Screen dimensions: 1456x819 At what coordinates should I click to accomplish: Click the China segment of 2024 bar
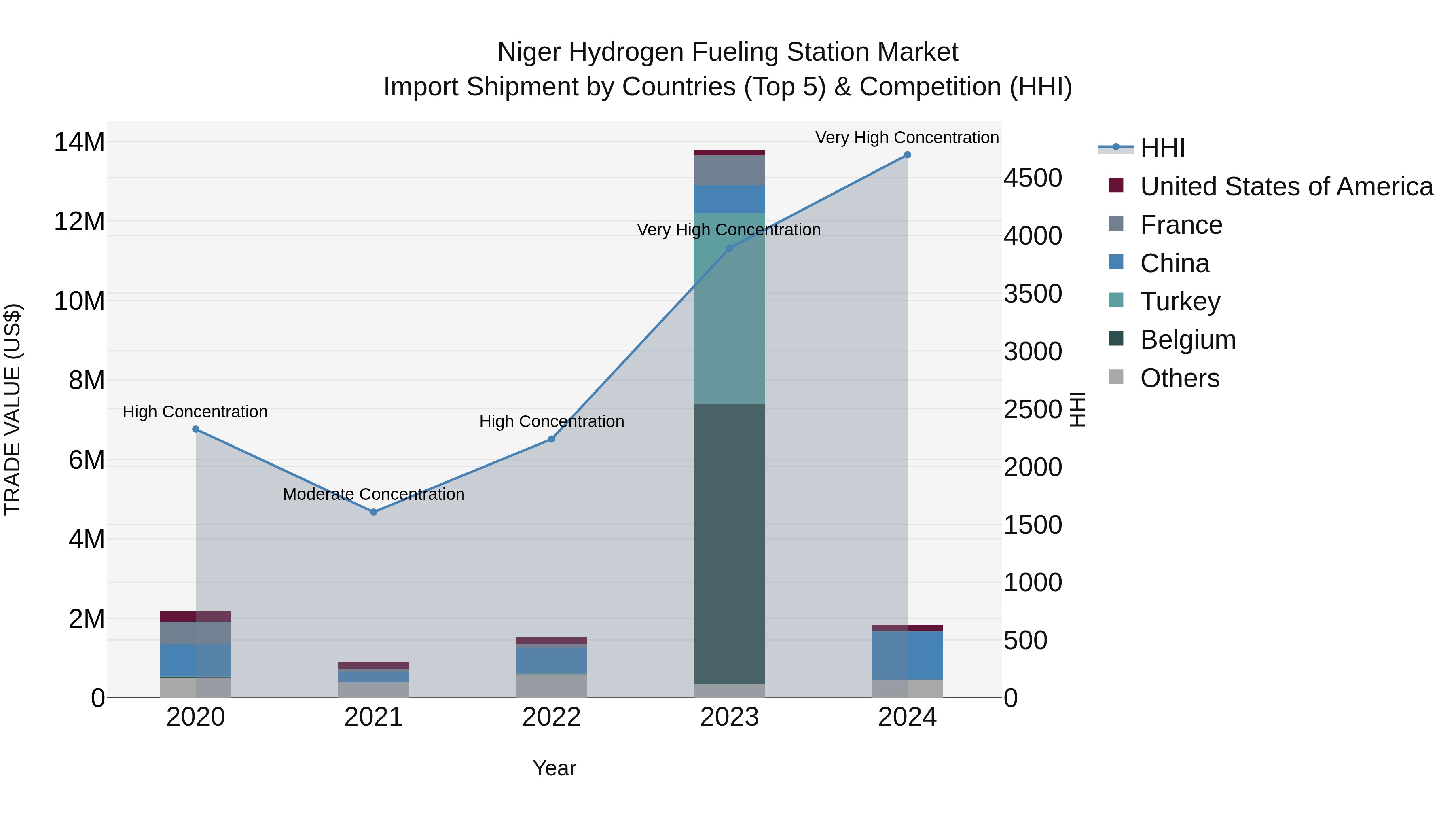point(908,656)
